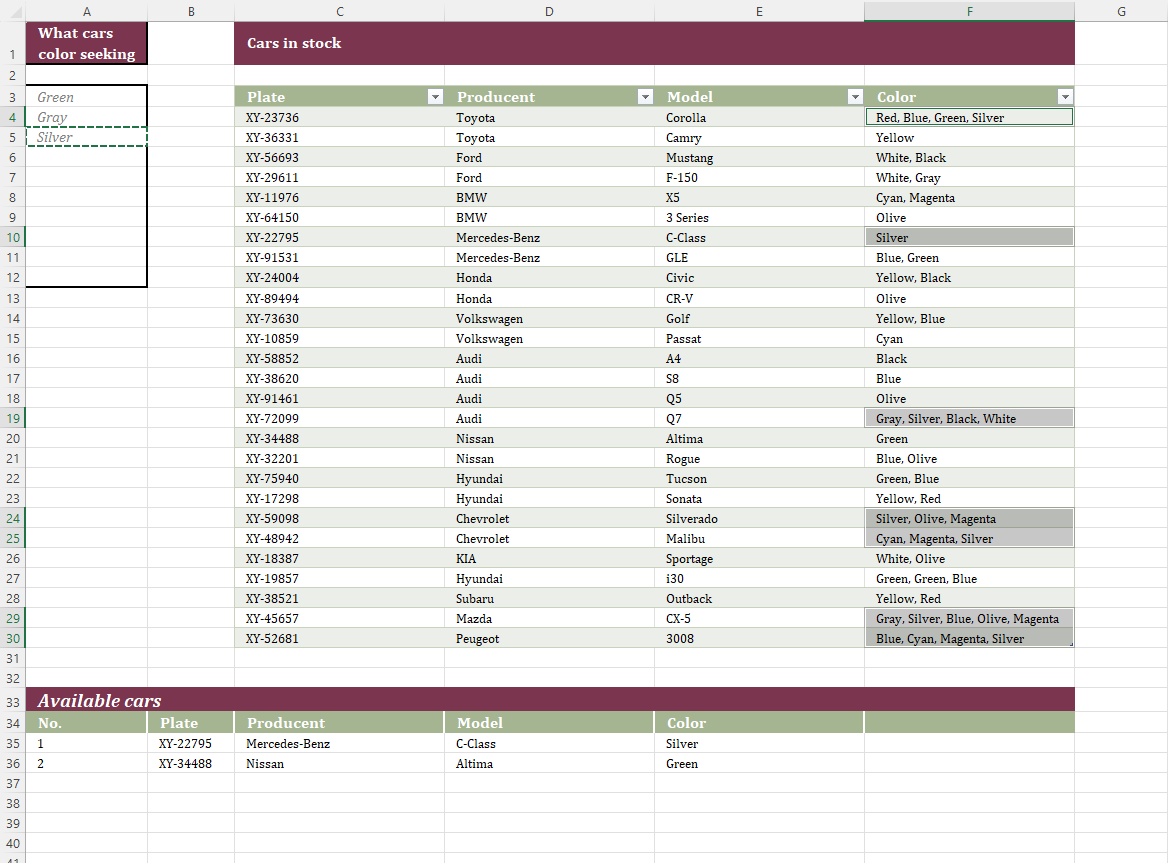Click the 'Green' cell in seeking list
This screenshot has width=1168, height=863.
[x=86, y=97]
